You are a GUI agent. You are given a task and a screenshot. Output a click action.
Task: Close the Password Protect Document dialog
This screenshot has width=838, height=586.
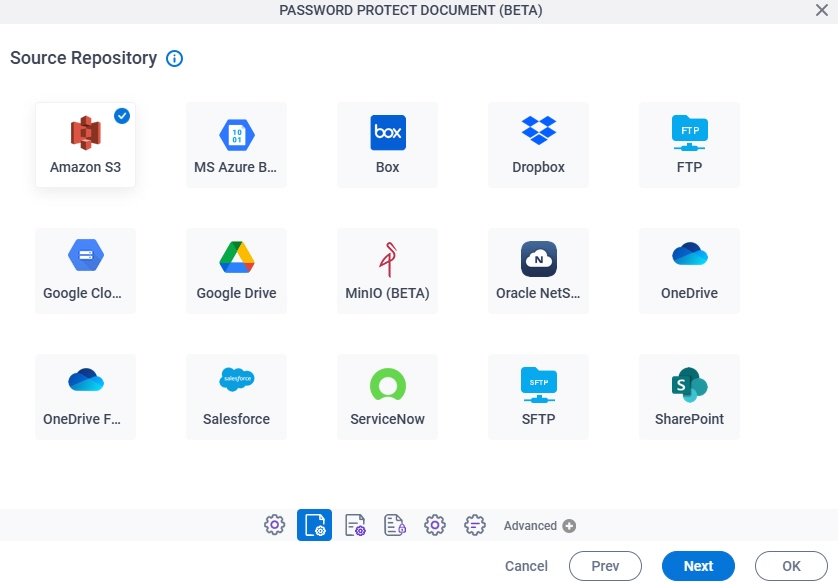pos(821,10)
